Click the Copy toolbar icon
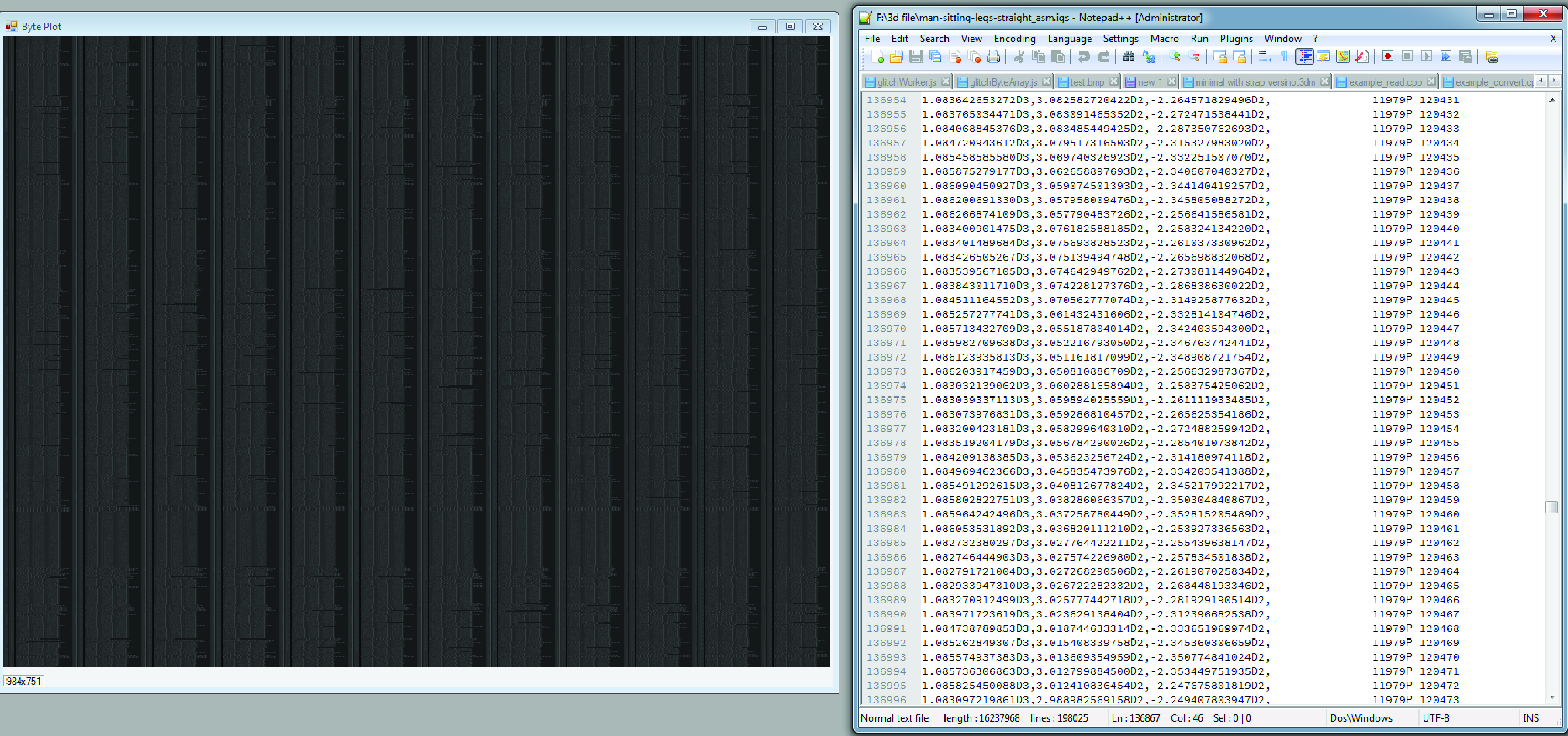Screen dimensions: 1568x736 (1038, 56)
